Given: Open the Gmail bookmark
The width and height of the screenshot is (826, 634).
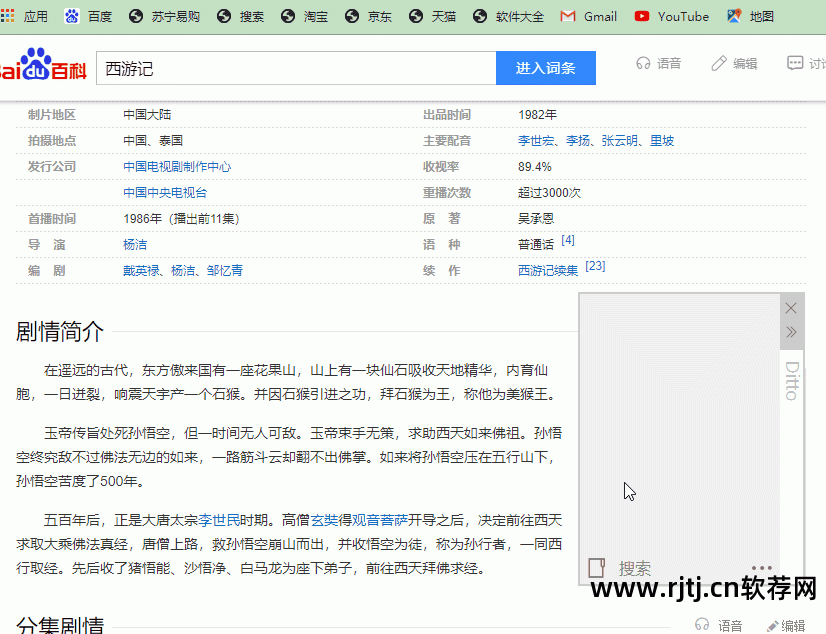Looking at the screenshot, I should point(588,16).
